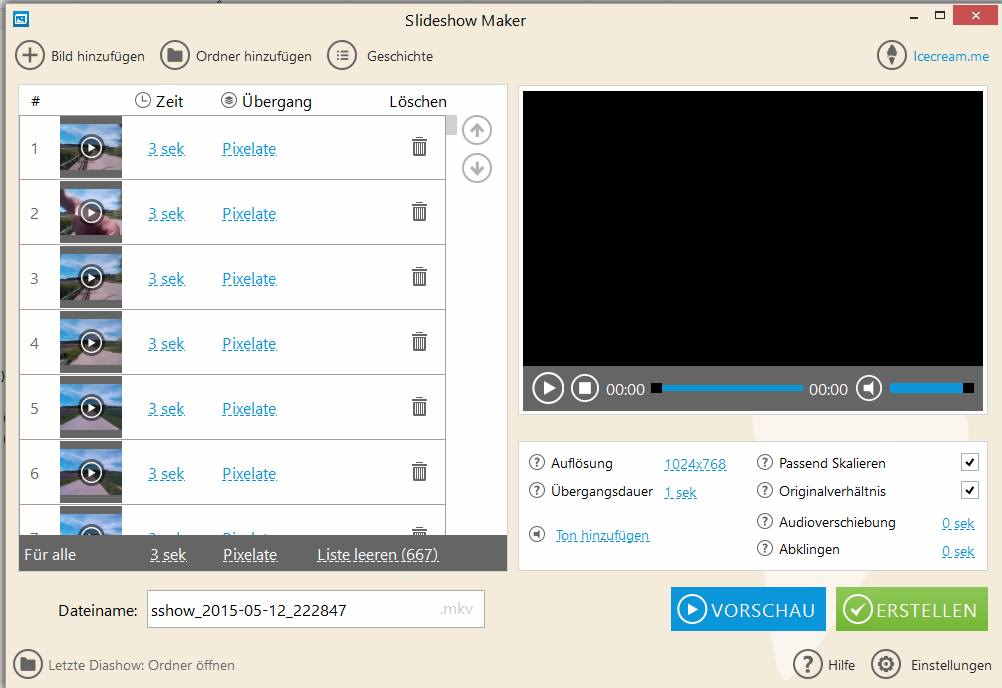
Task: Move selected slide down with arrow
Action: pyautogui.click(x=477, y=168)
